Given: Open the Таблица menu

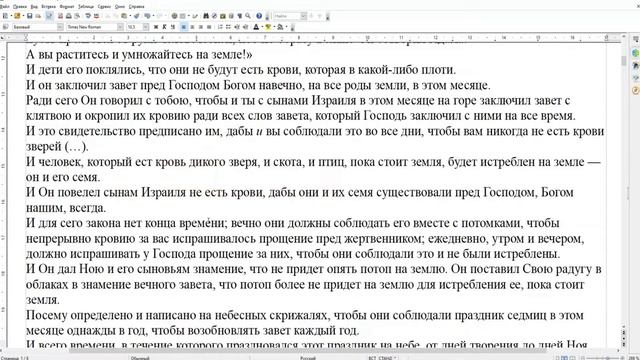Looking at the screenshot, I should tap(86, 7).
